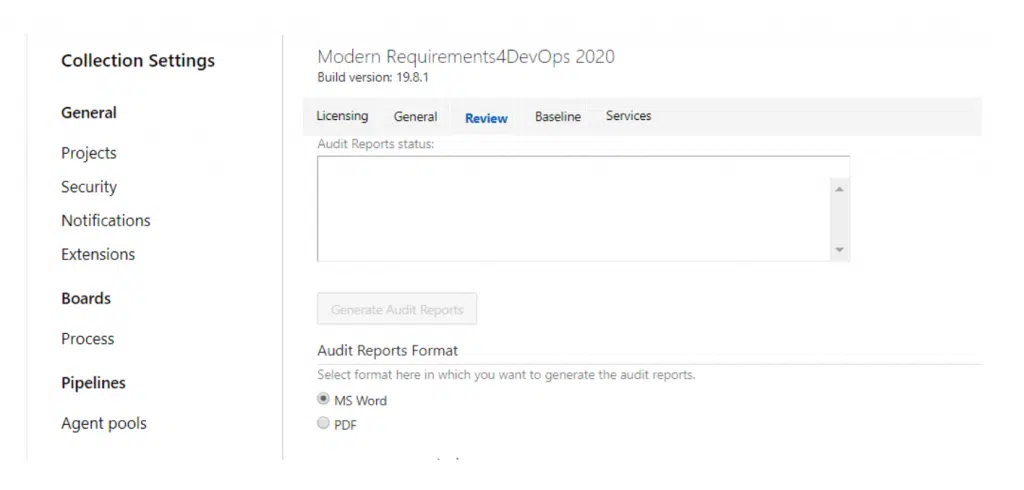Switch to the General tab
Viewport: 1024px width, 490px height.
[415, 117]
